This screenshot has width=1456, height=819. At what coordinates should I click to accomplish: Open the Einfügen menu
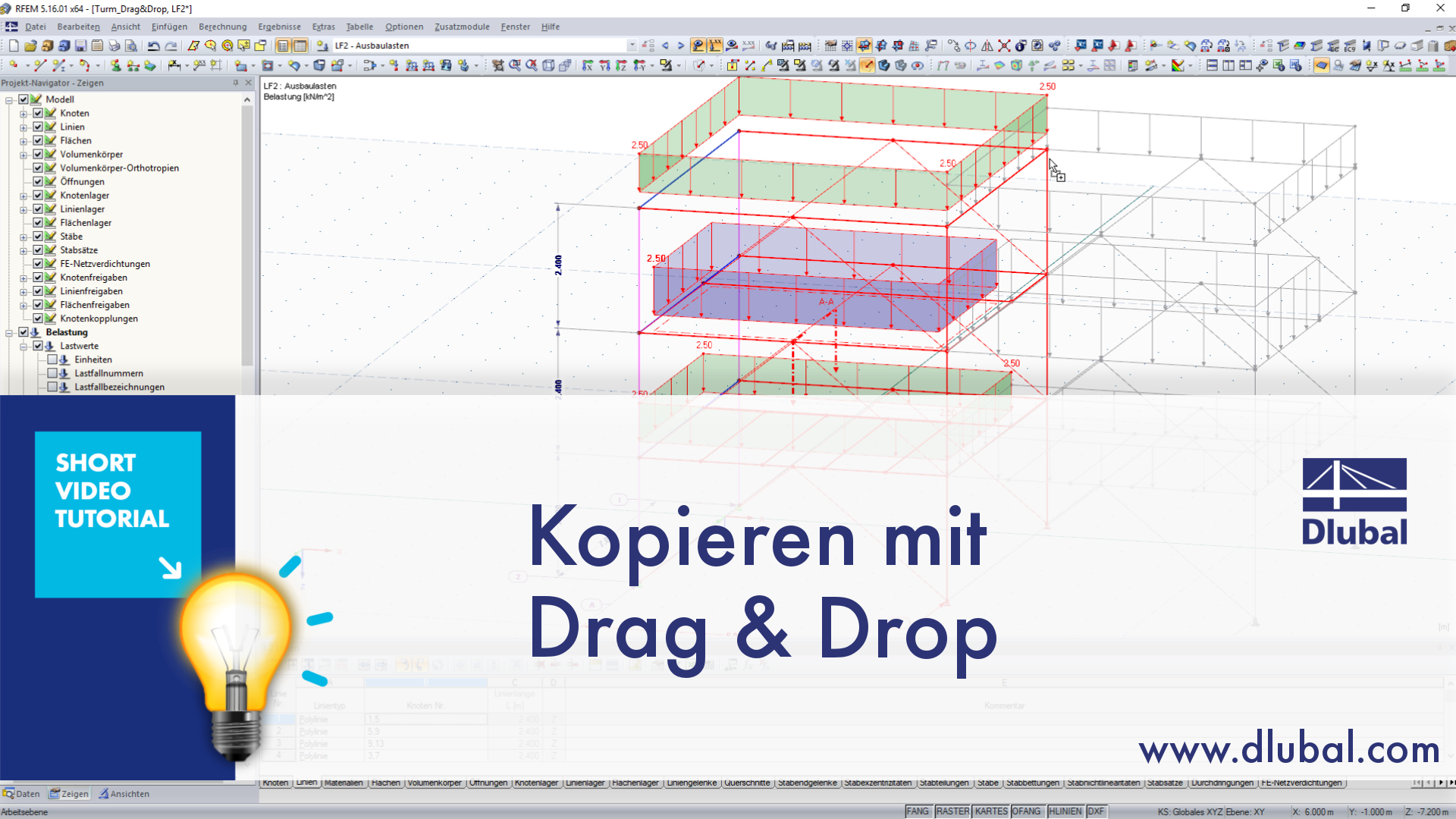tap(169, 27)
